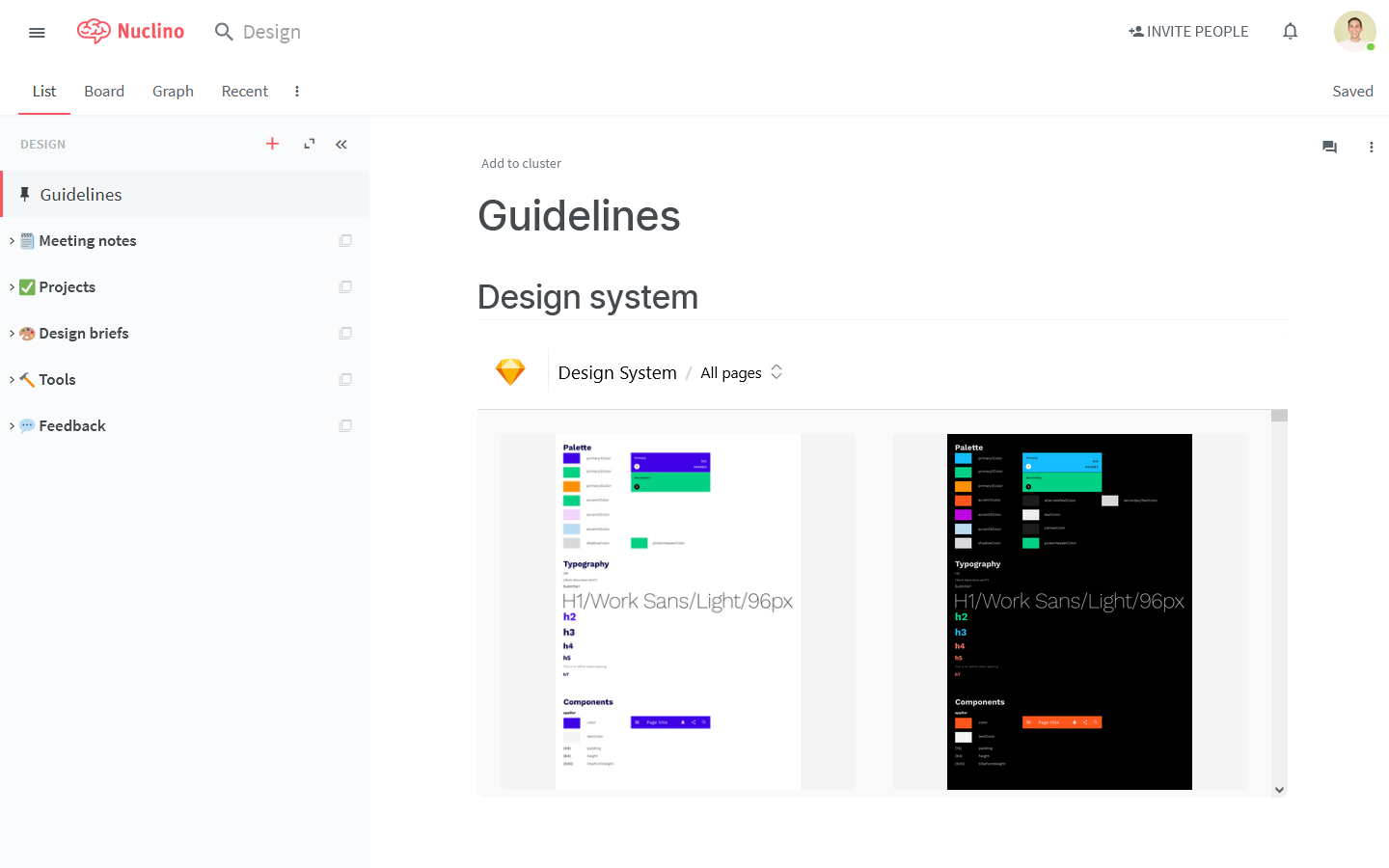Expand the Tools cluster

12,380
